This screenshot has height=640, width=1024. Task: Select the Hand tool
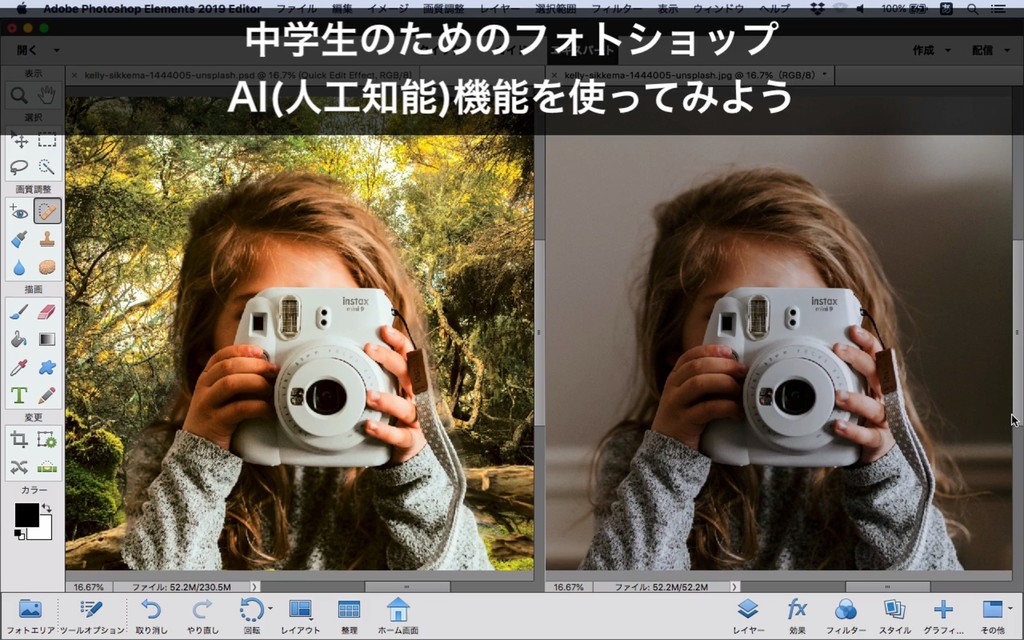pyautogui.click(x=46, y=95)
